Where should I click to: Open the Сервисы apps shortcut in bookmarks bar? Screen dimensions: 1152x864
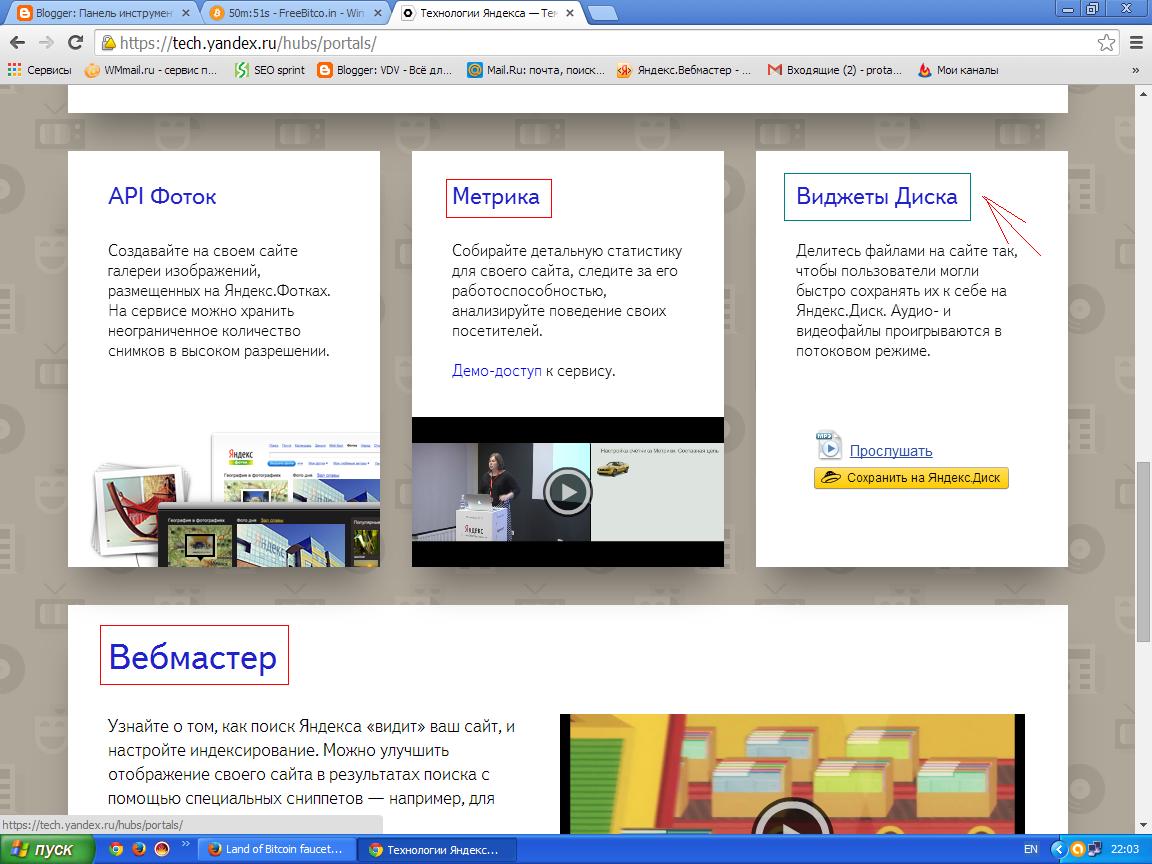pyautogui.click(x=40, y=70)
